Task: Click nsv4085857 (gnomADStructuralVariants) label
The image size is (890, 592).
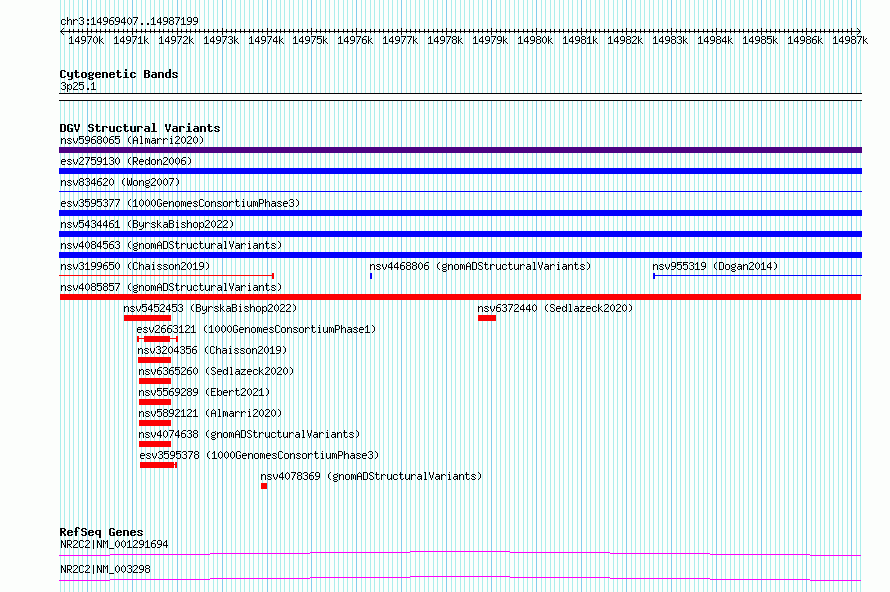Action: coord(171,287)
